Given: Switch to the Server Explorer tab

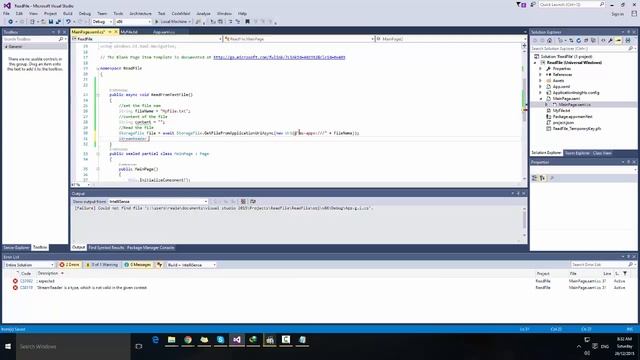Looking at the screenshot, I should [x=16, y=248].
